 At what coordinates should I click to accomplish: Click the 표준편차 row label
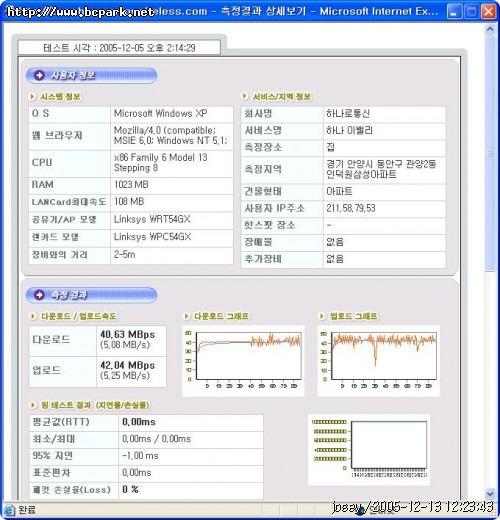click(x=51, y=473)
